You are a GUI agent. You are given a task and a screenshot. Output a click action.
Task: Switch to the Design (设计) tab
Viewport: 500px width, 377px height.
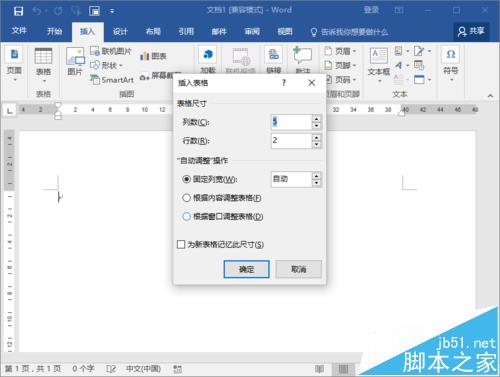[120, 31]
